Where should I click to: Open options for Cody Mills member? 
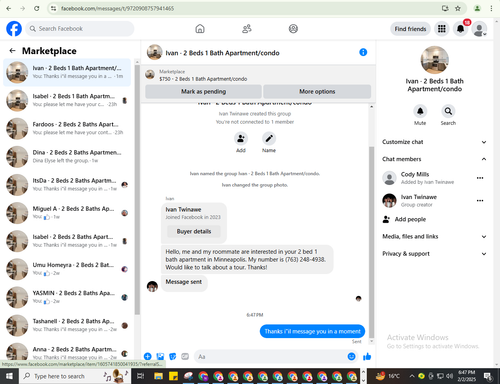click(480, 178)
